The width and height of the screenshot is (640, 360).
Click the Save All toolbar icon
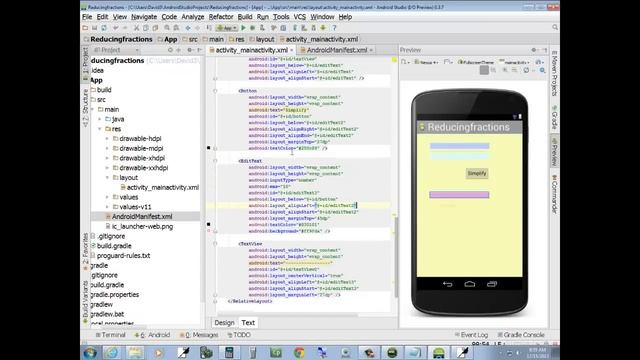(94, 28)
